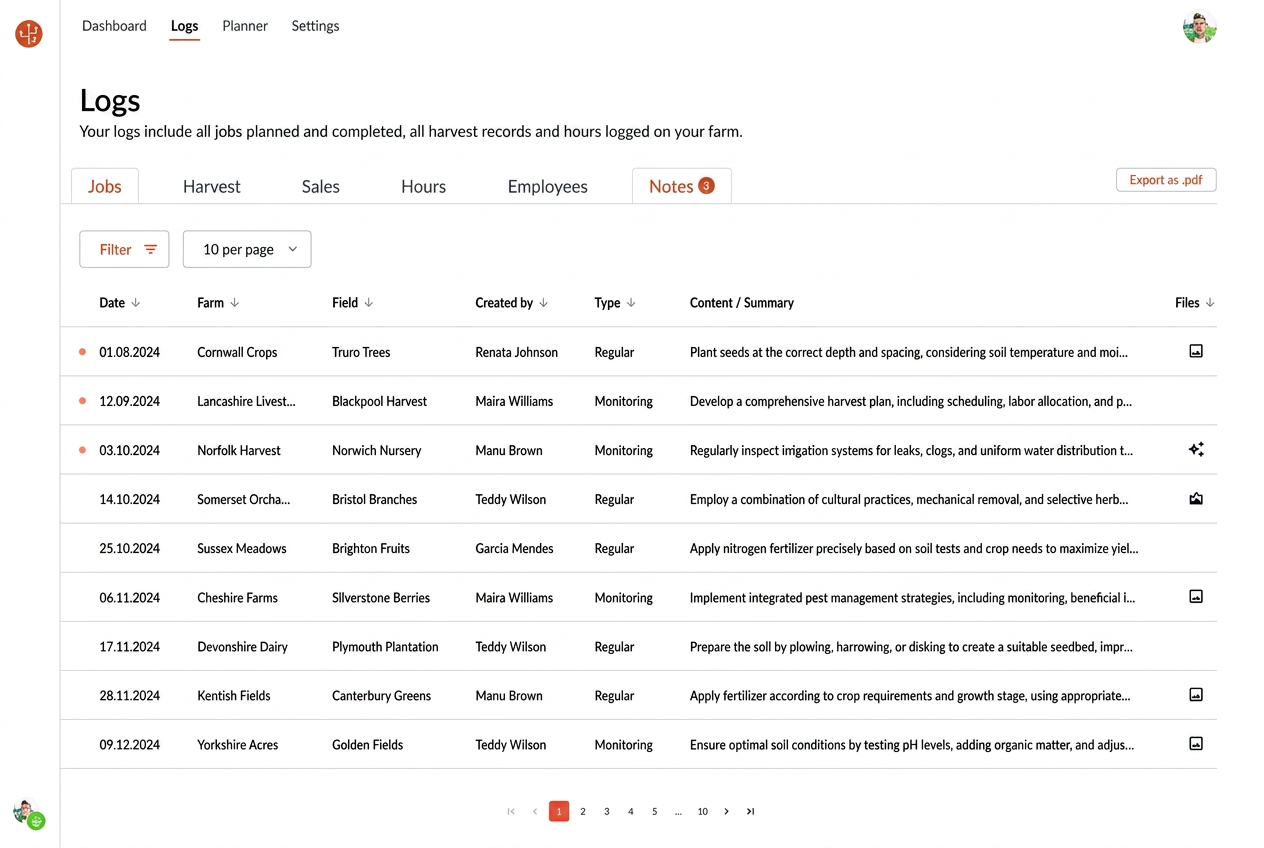Click the farm app logo icon
1264x848 pixels.
pos(29,34)
